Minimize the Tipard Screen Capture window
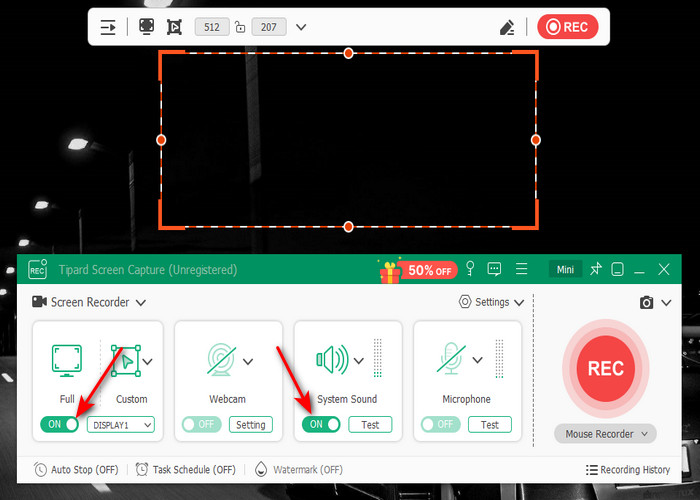This screenshot has height=500, width=700. click(640, 271)
